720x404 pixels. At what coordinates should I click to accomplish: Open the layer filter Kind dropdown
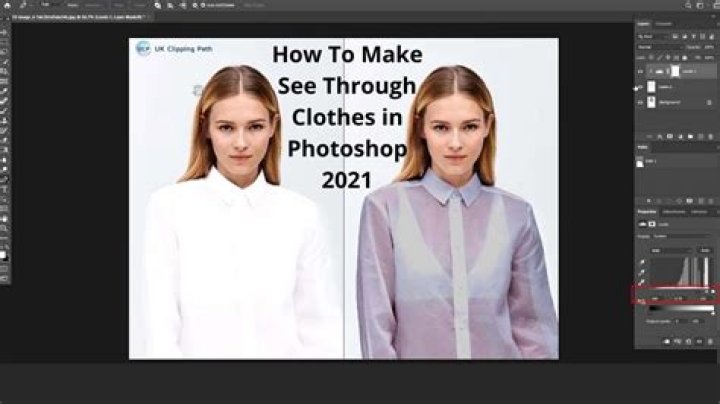653,36
